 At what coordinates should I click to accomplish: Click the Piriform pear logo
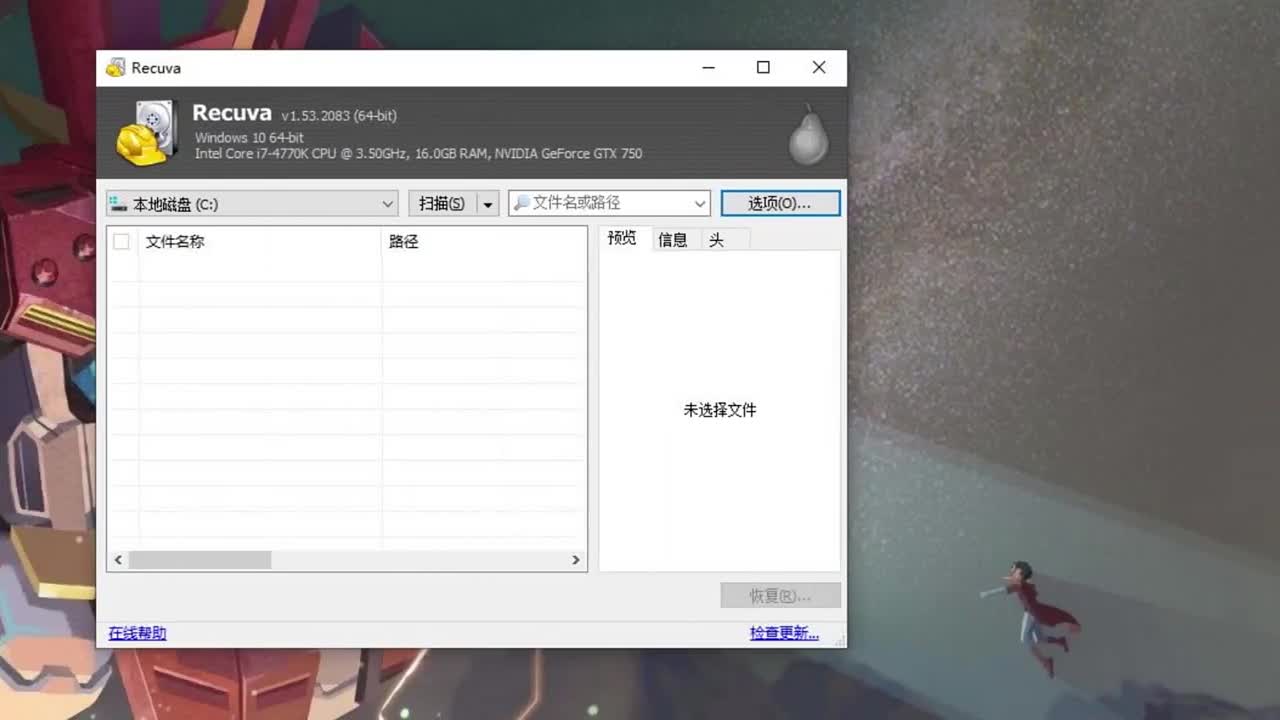(808, 134)
